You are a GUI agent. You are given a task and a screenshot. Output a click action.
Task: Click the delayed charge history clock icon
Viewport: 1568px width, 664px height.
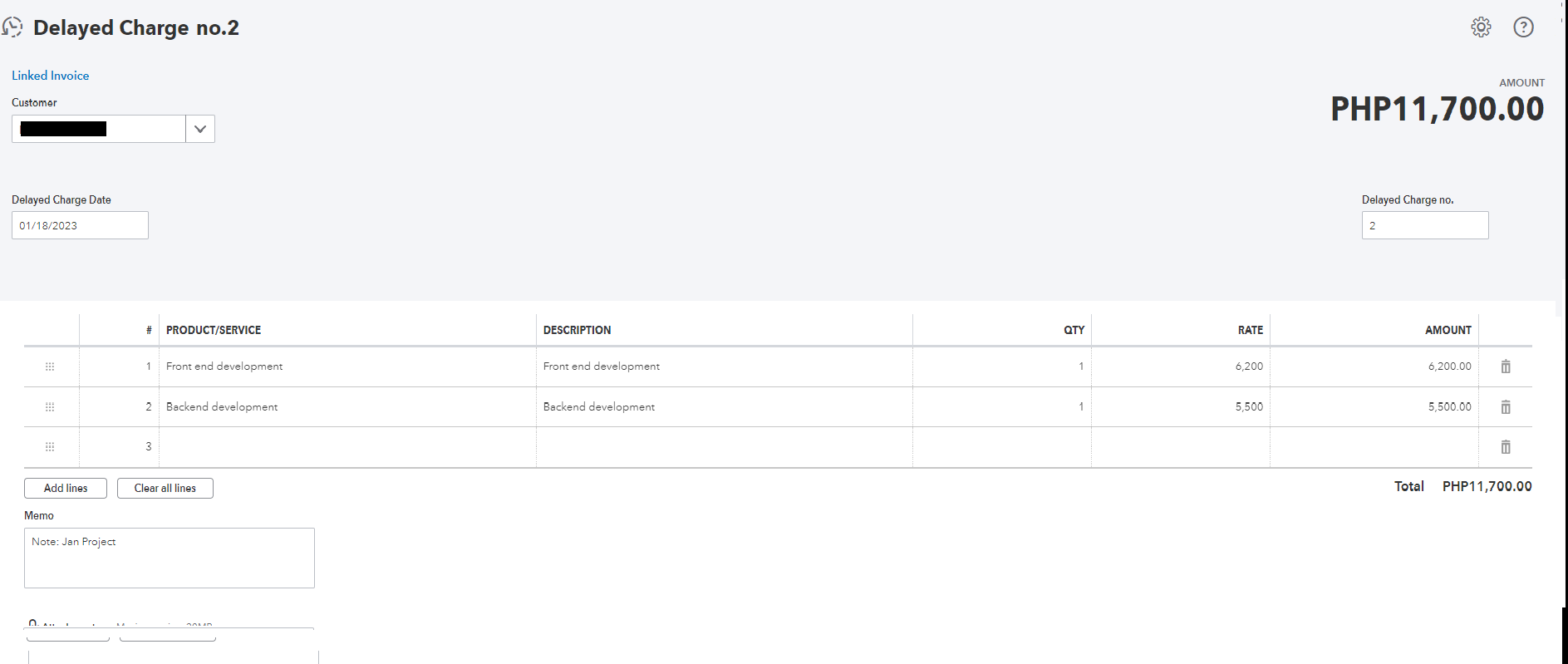[12, 27]
